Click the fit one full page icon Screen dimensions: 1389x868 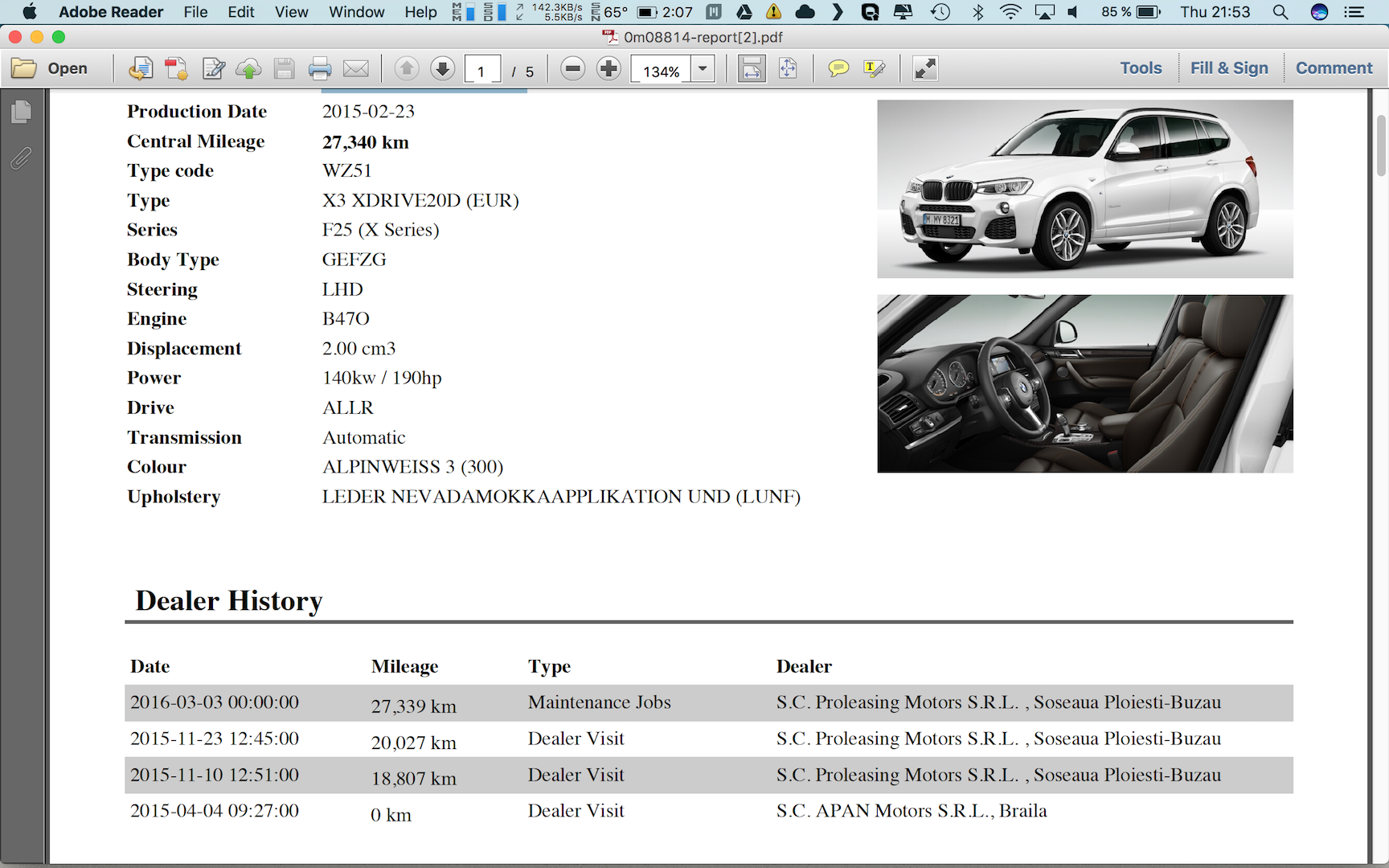point(788,69)
